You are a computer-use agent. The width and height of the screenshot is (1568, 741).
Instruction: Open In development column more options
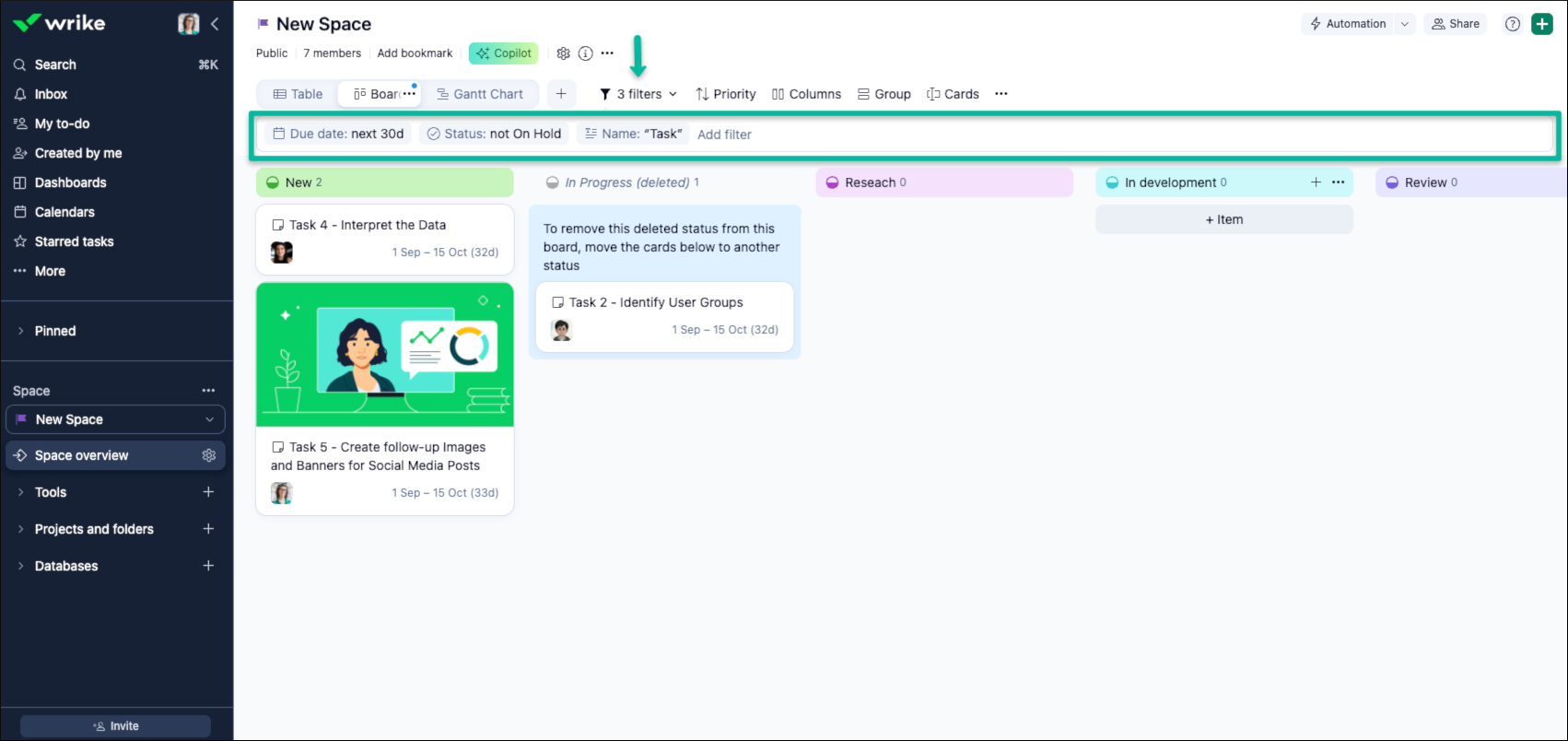1339,182
